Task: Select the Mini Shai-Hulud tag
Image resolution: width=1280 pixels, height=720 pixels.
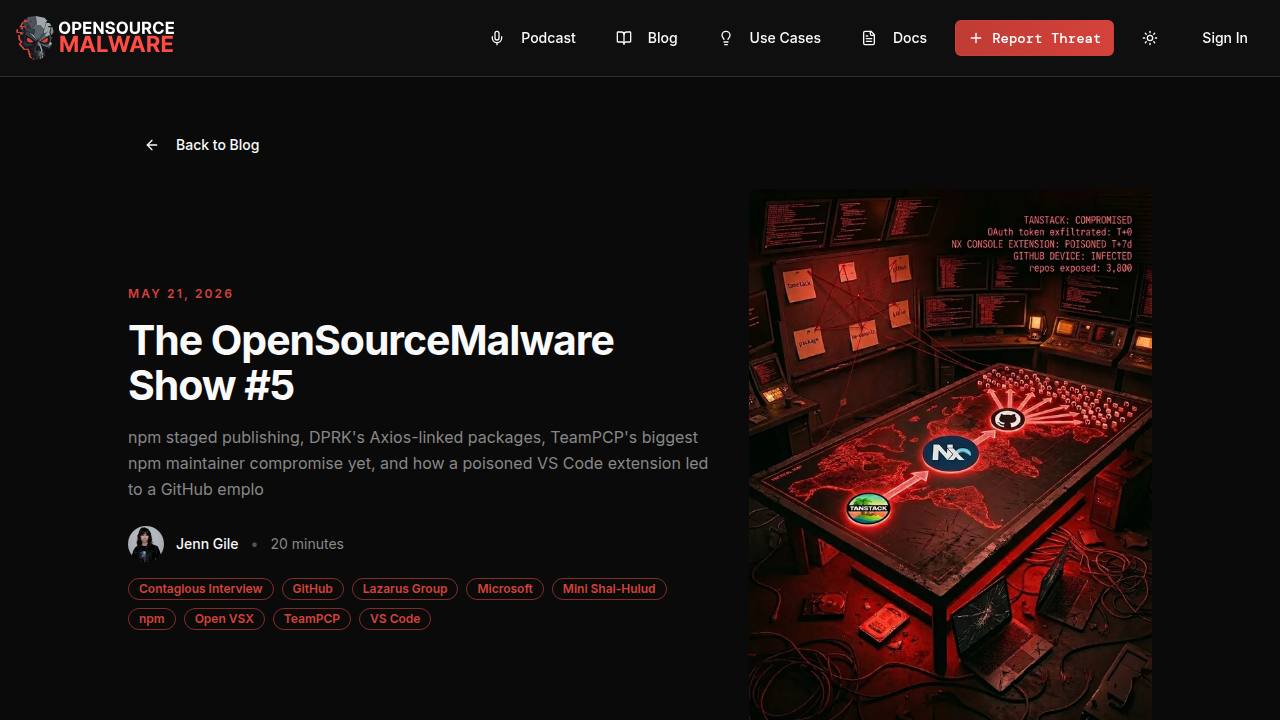Action: click(x=609, y=589)
